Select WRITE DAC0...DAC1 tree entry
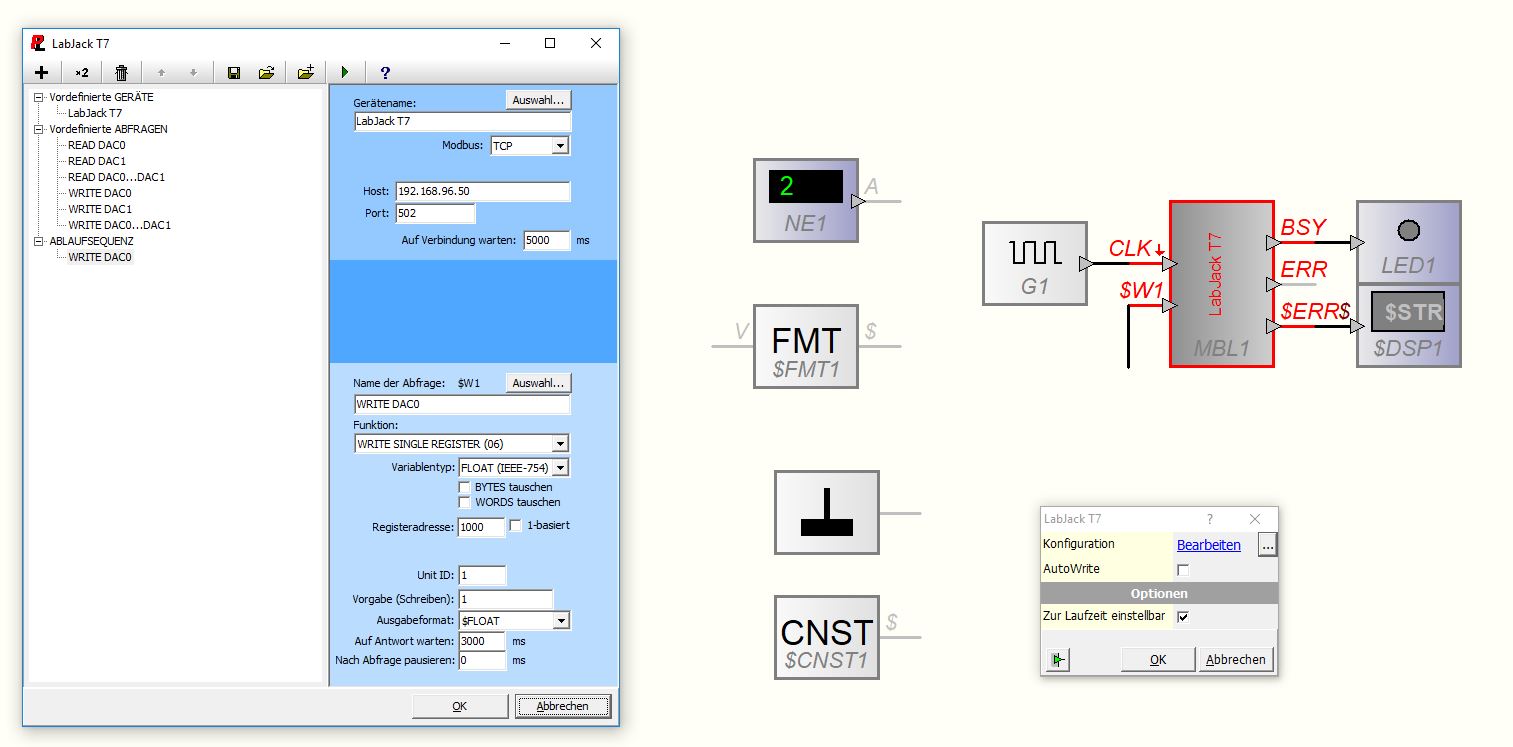The height and width of the screenshot is (747, 1513). [x=119, y=225]
